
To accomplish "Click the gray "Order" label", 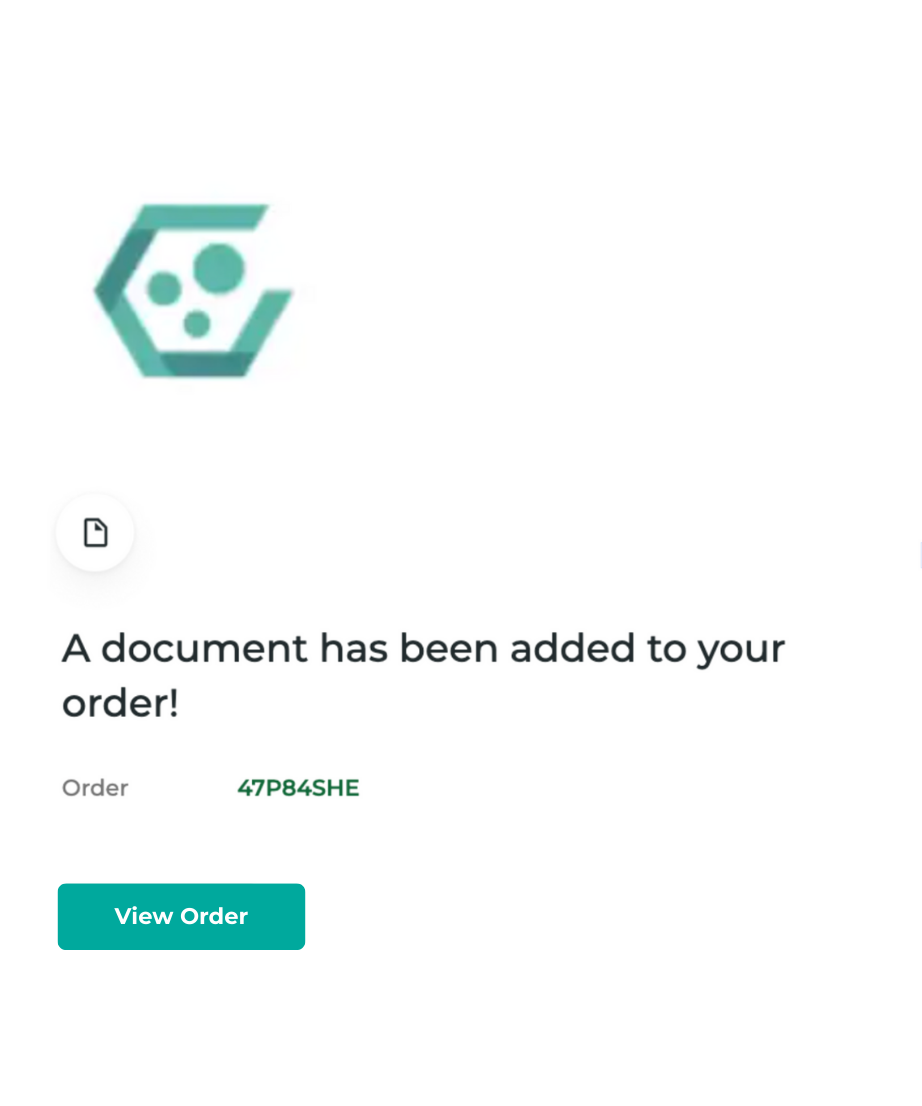I will (95, 788).
